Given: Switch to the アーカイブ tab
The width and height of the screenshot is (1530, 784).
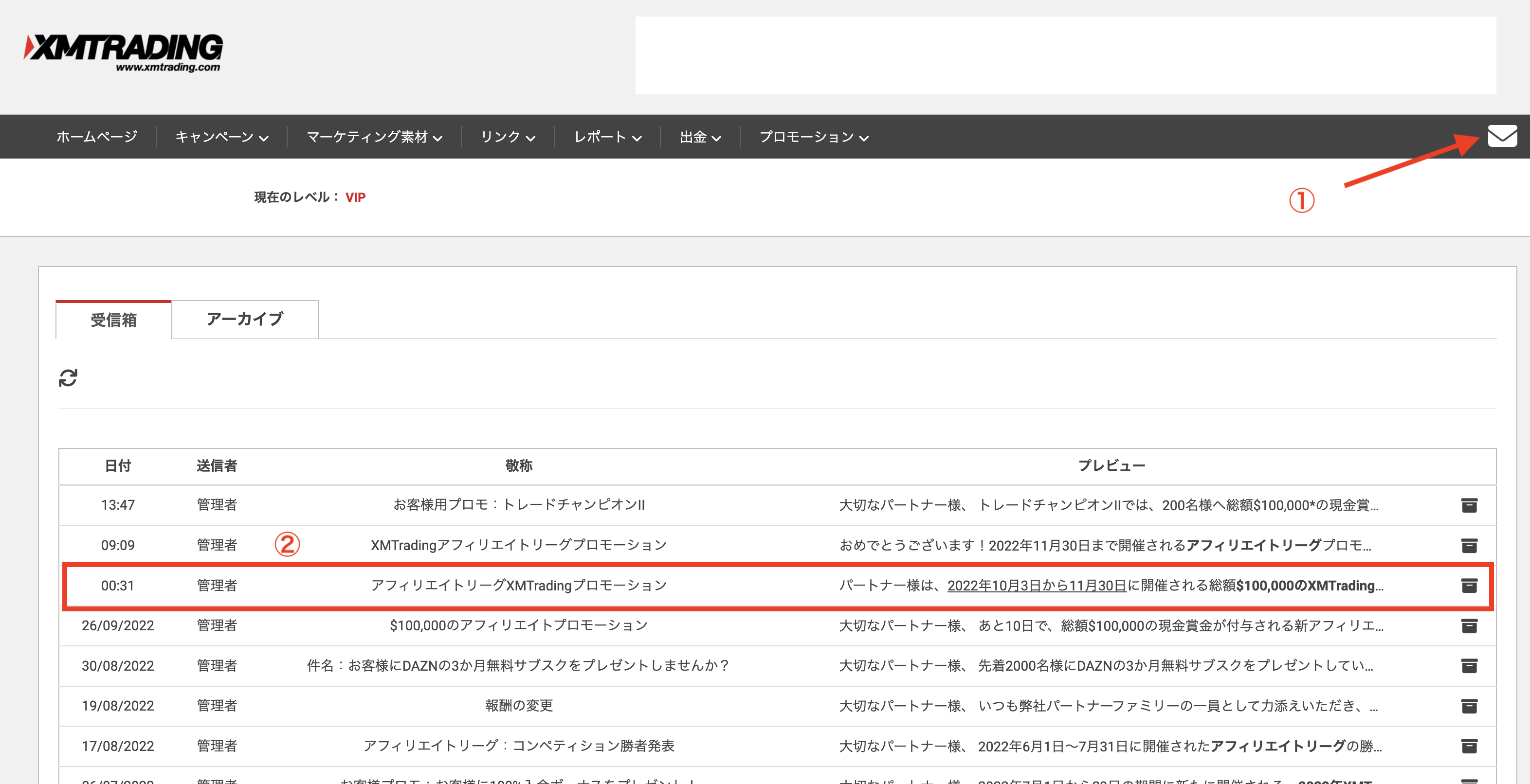Looking at the screenshot, I should pyautogui.click(x=245, y=320).
